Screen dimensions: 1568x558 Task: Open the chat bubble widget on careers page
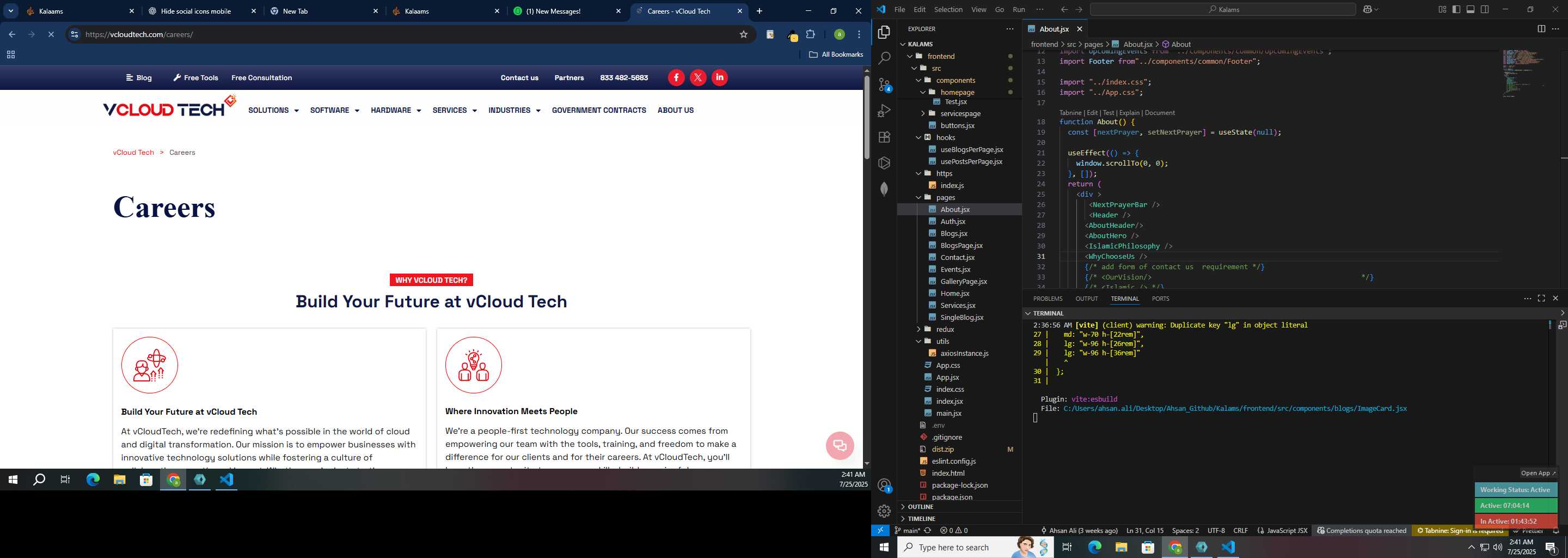pos(840,445)
